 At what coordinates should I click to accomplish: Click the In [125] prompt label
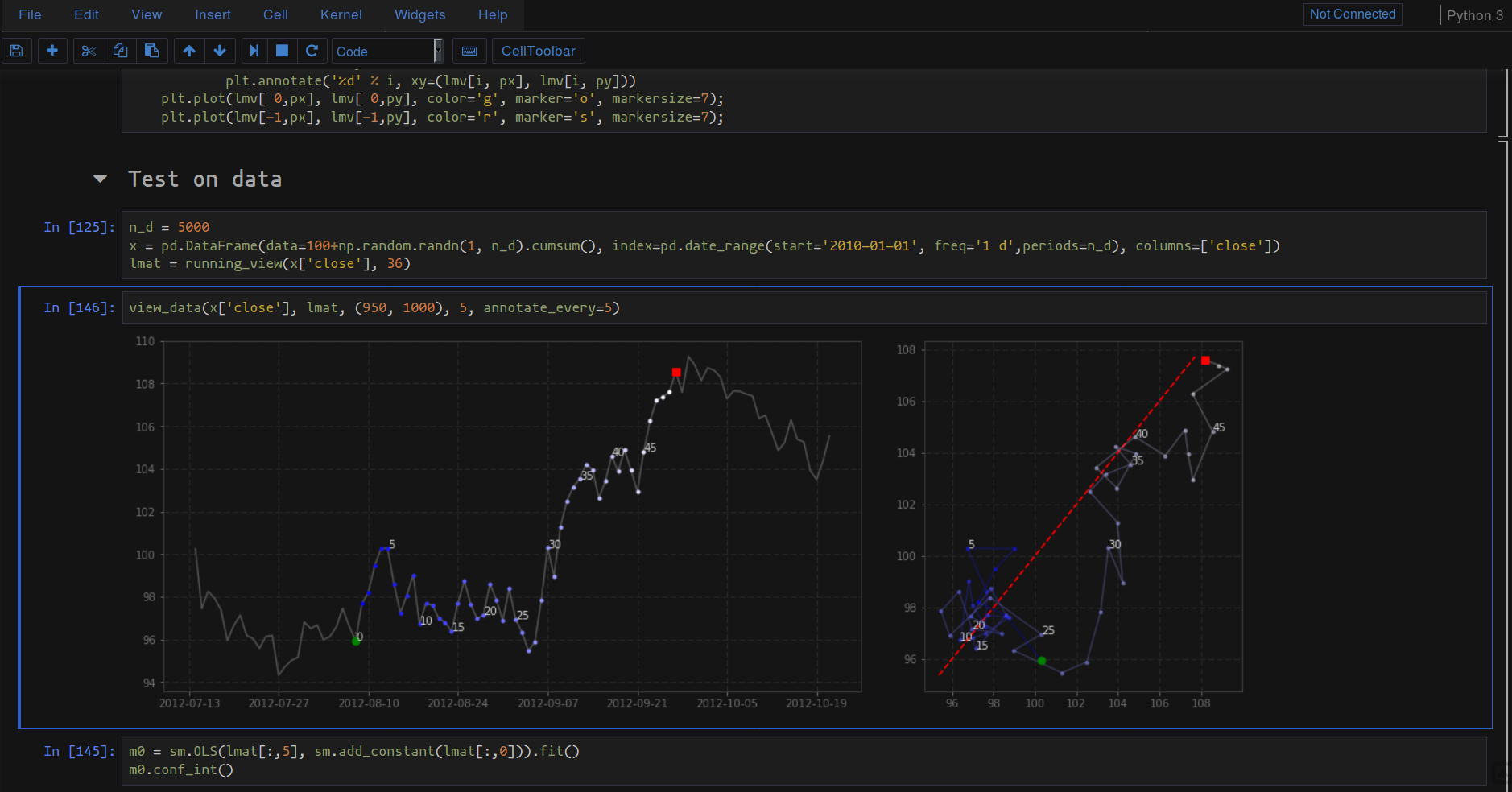[79, 227]
